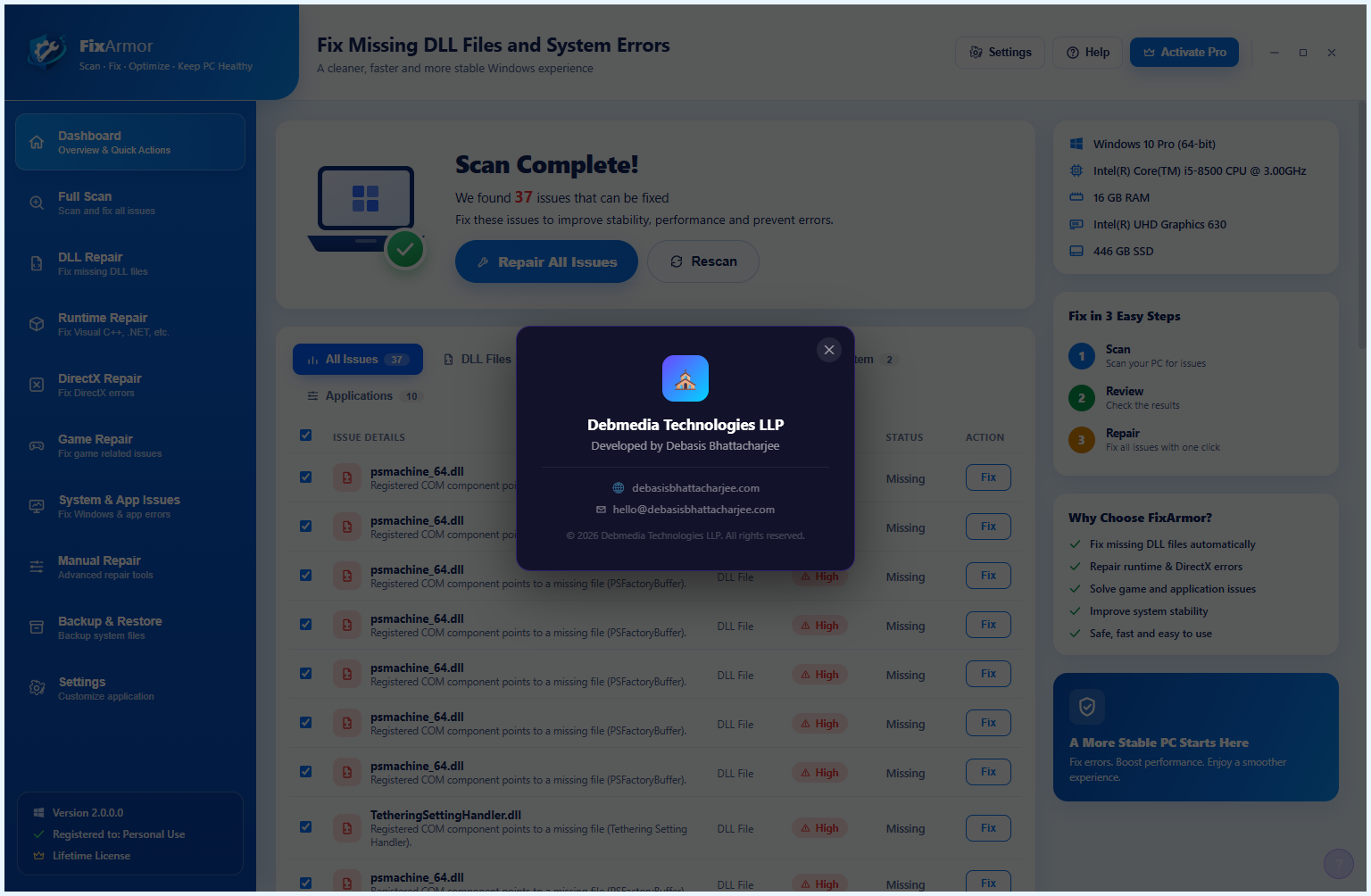The image size is (1371, 896).
Task: Click the round floating button at bottom right
Action: [x=1339, y=864]
